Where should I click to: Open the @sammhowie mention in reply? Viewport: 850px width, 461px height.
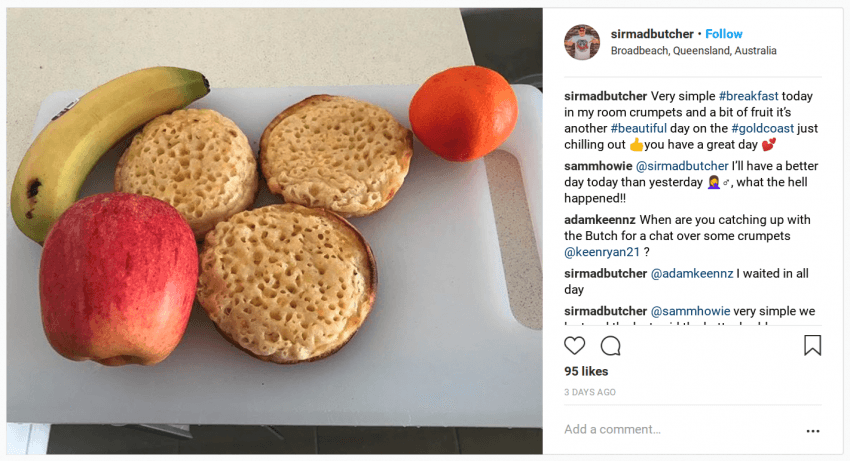pos(690,311)
